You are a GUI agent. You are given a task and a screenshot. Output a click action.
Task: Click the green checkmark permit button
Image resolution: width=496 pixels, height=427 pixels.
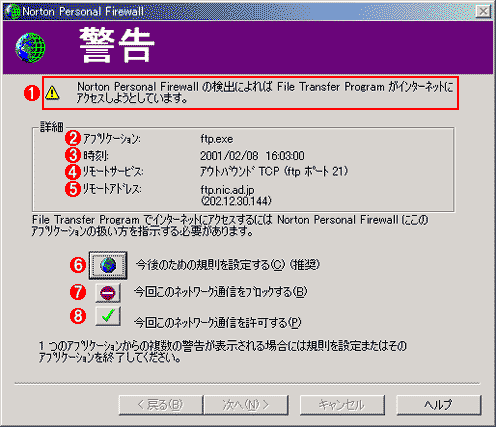pyautogui.click(x=108, y=316)
